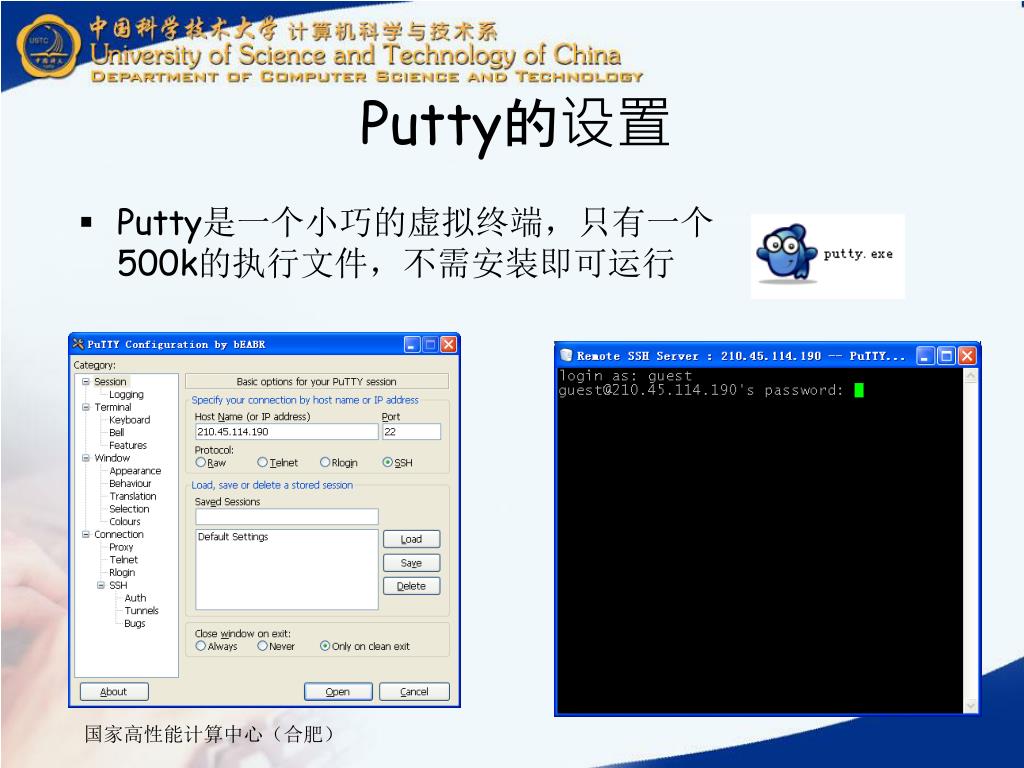Screen dimensions: 1024x768
Task: Open the Connection category
Action: click(118, 534)
